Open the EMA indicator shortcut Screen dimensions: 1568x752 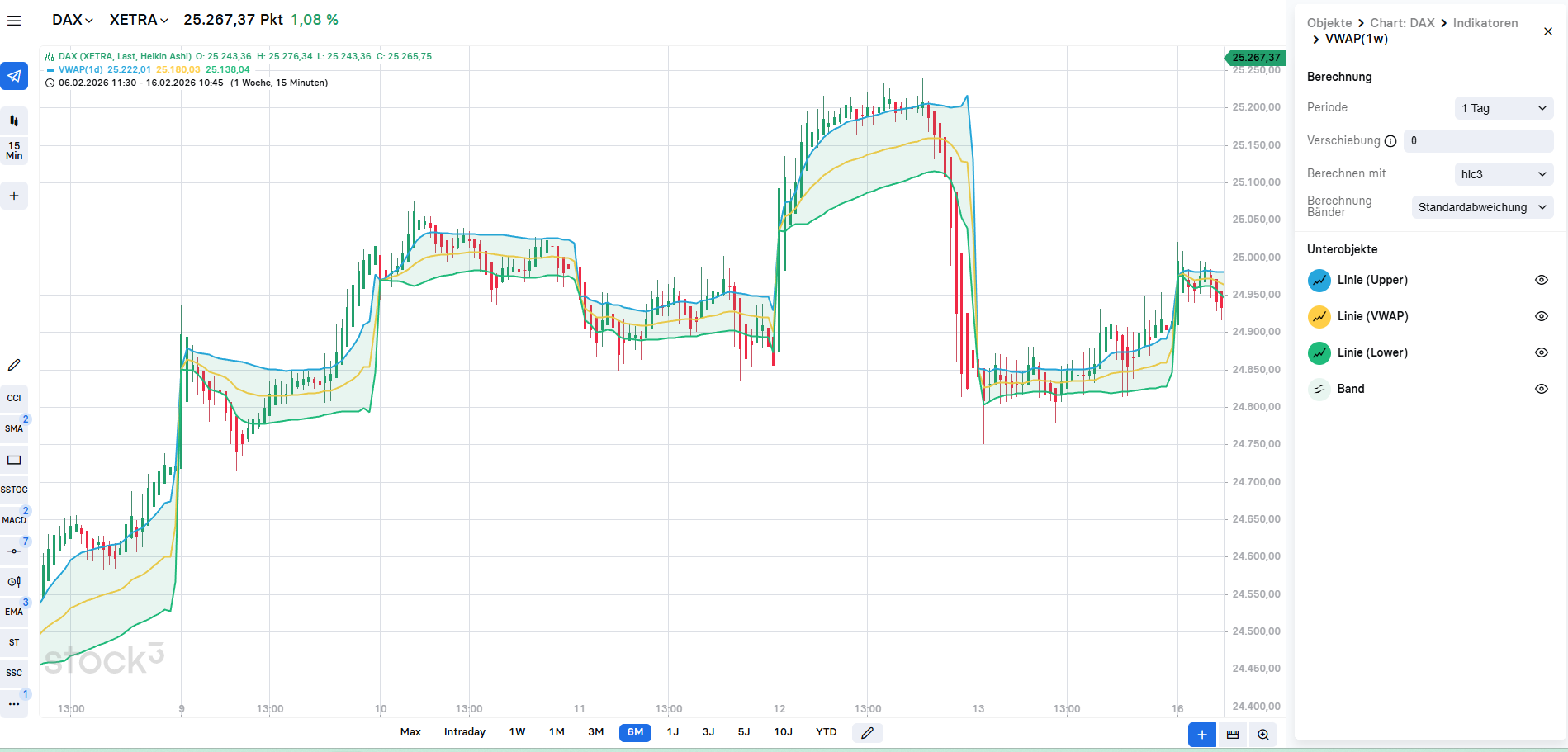pyautogui.click(x=14, y=612)
